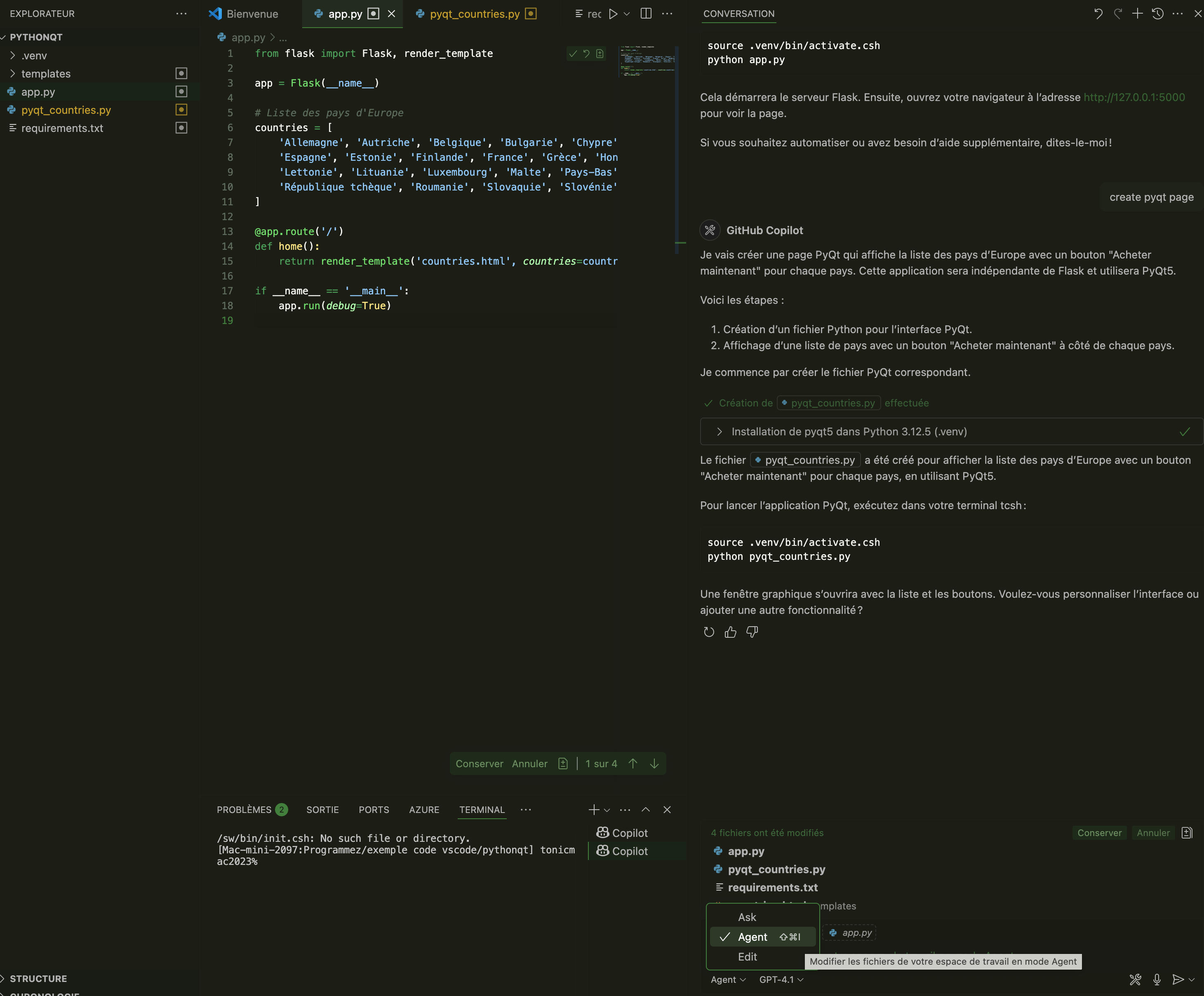Select Ask mode in the menu

click(x=747, y=917)
